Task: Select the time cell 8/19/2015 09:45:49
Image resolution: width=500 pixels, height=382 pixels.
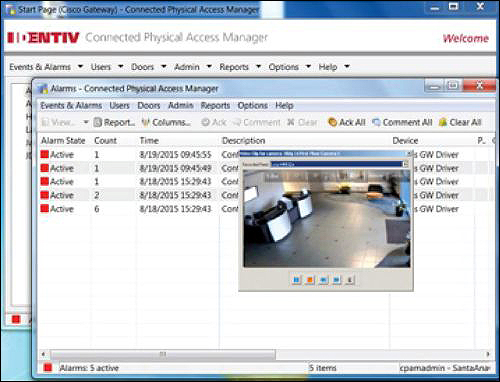Action: [x=175, y=168]
